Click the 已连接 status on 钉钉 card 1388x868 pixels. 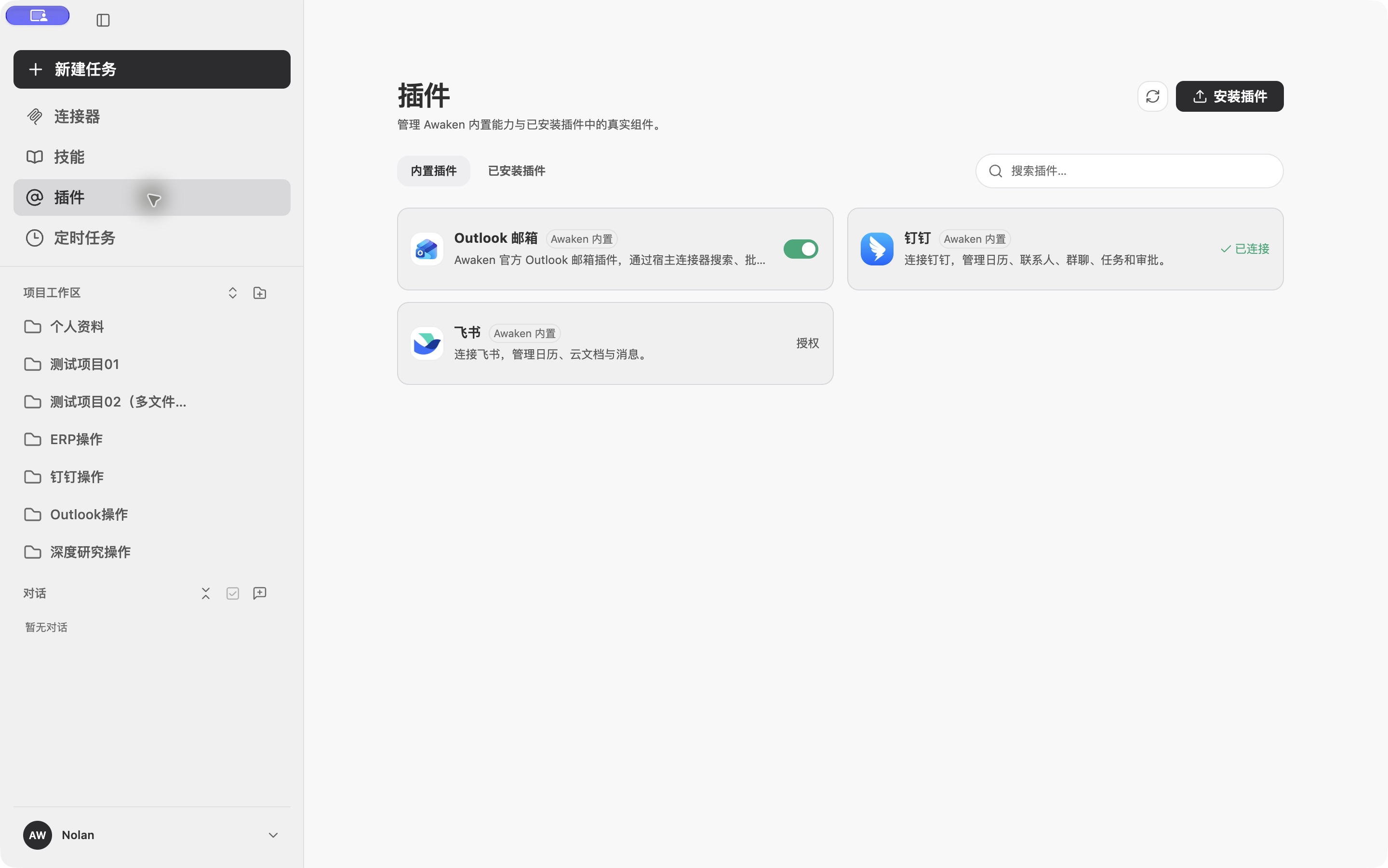(1245, 249)
